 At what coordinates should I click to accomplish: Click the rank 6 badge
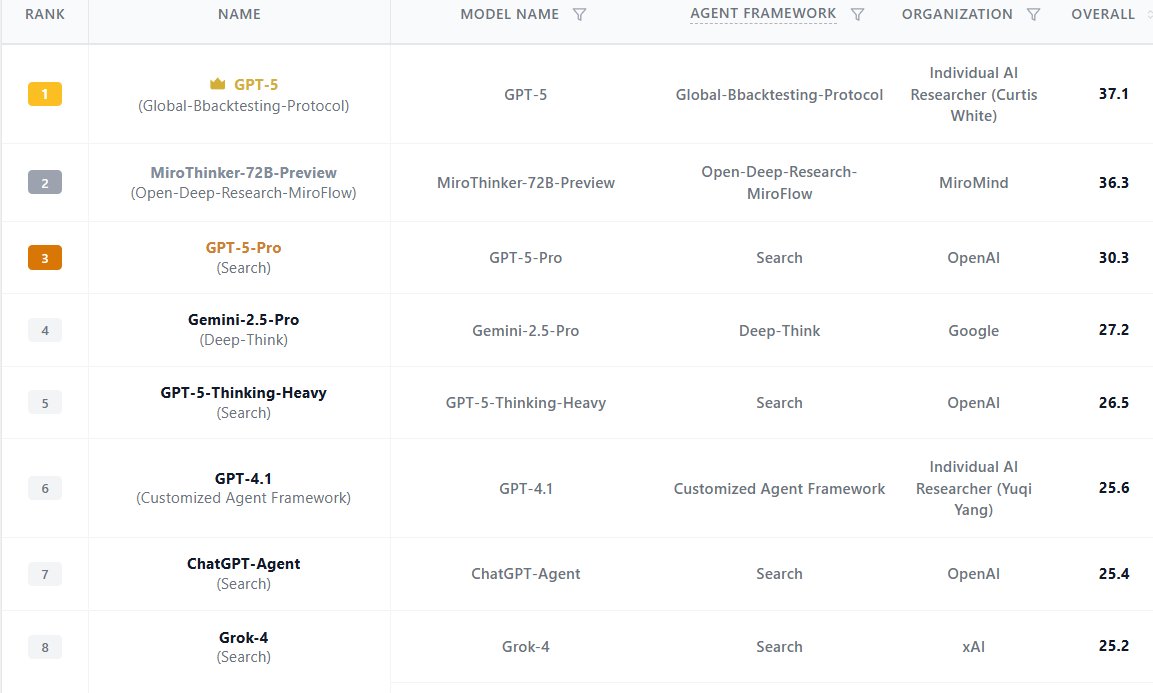(45, 488)
